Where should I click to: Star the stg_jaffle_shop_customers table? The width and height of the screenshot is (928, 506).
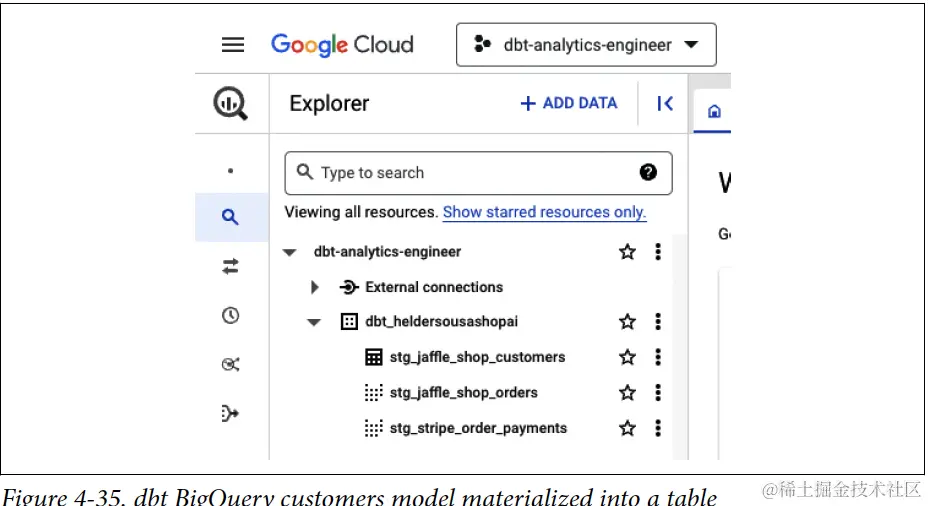627,357
